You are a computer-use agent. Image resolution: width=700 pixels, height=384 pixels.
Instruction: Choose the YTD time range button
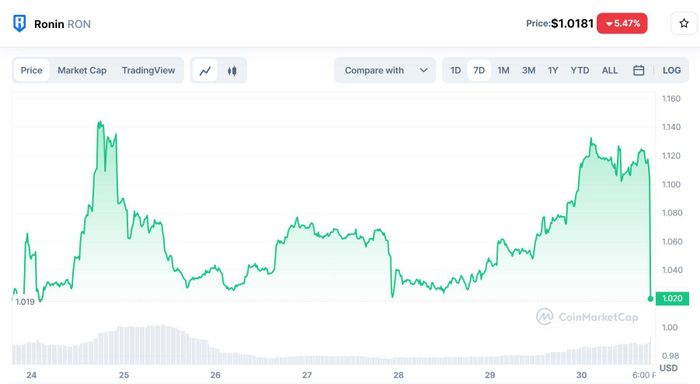(579, 70)
